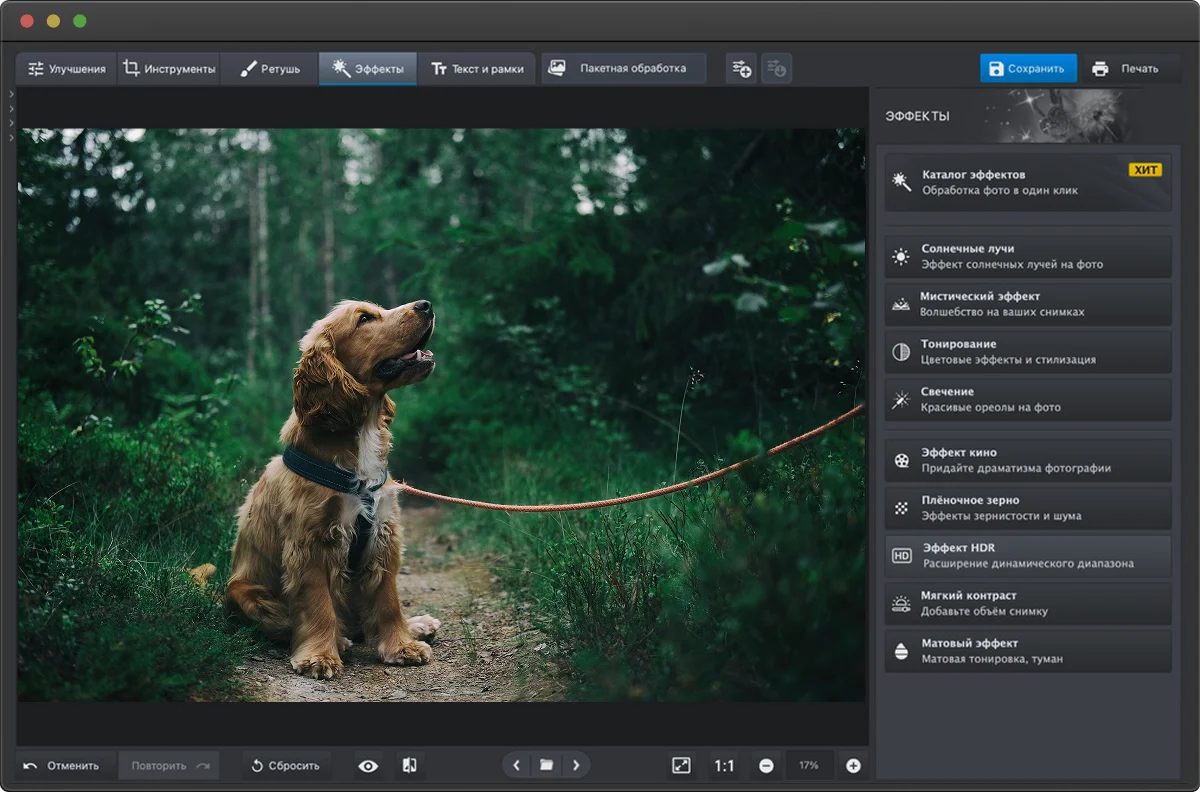The width and height of the screenshot is (1200, 792).
Task: Switch to the Ретушь tab
Action: tap(269, 69)
